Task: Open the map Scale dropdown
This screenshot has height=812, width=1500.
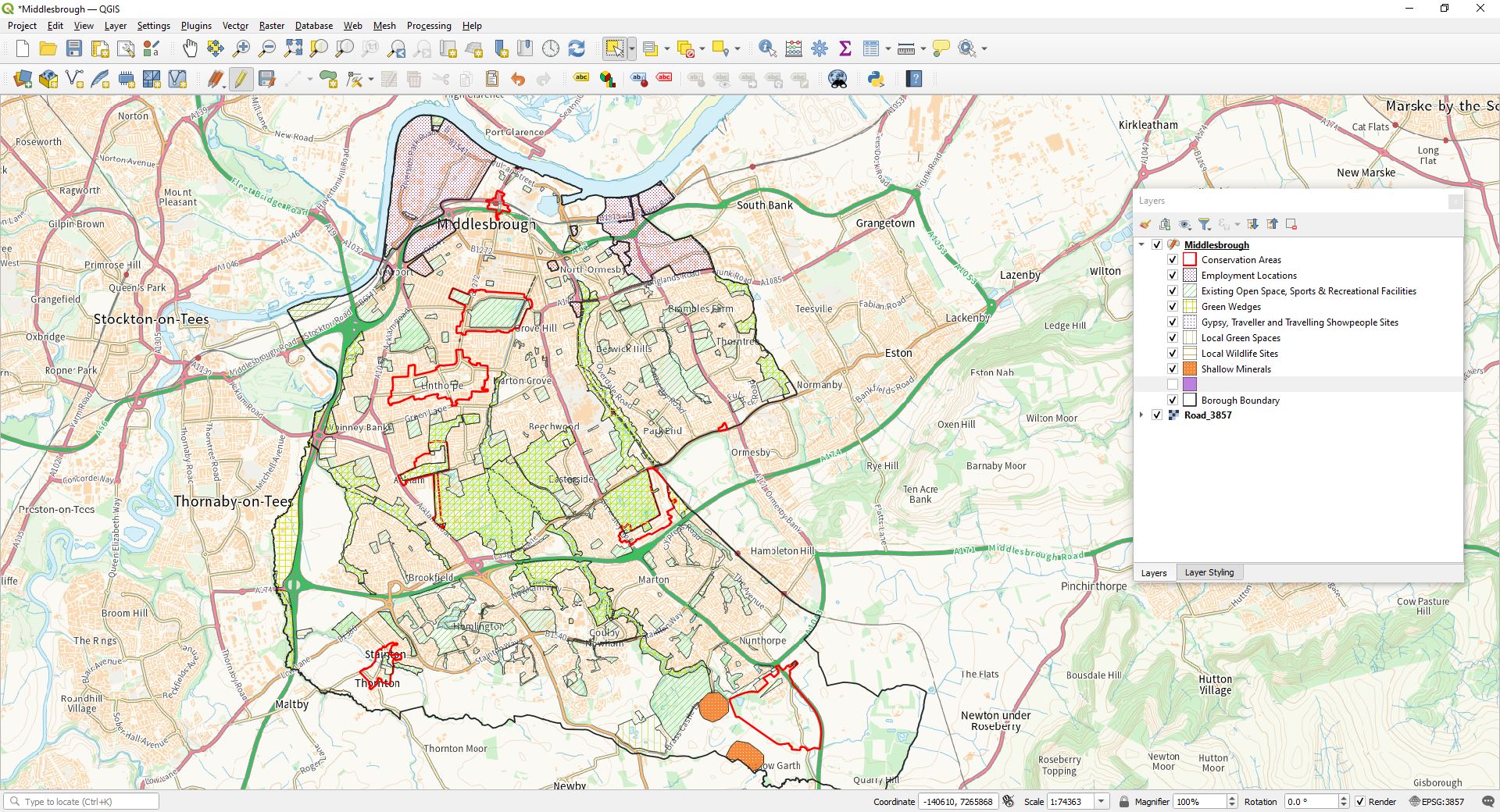Action: click(1101, 801)
